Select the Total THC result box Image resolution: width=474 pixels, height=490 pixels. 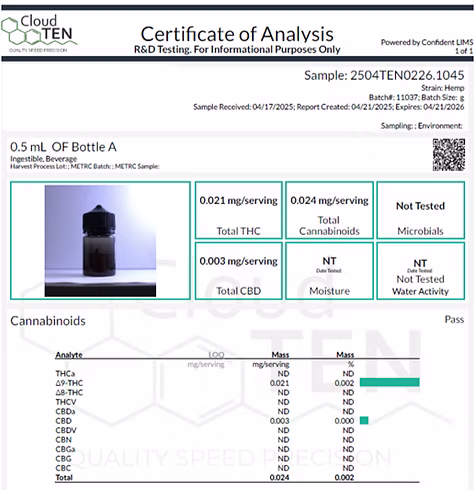pyautogui.click(x=239, y=210)
